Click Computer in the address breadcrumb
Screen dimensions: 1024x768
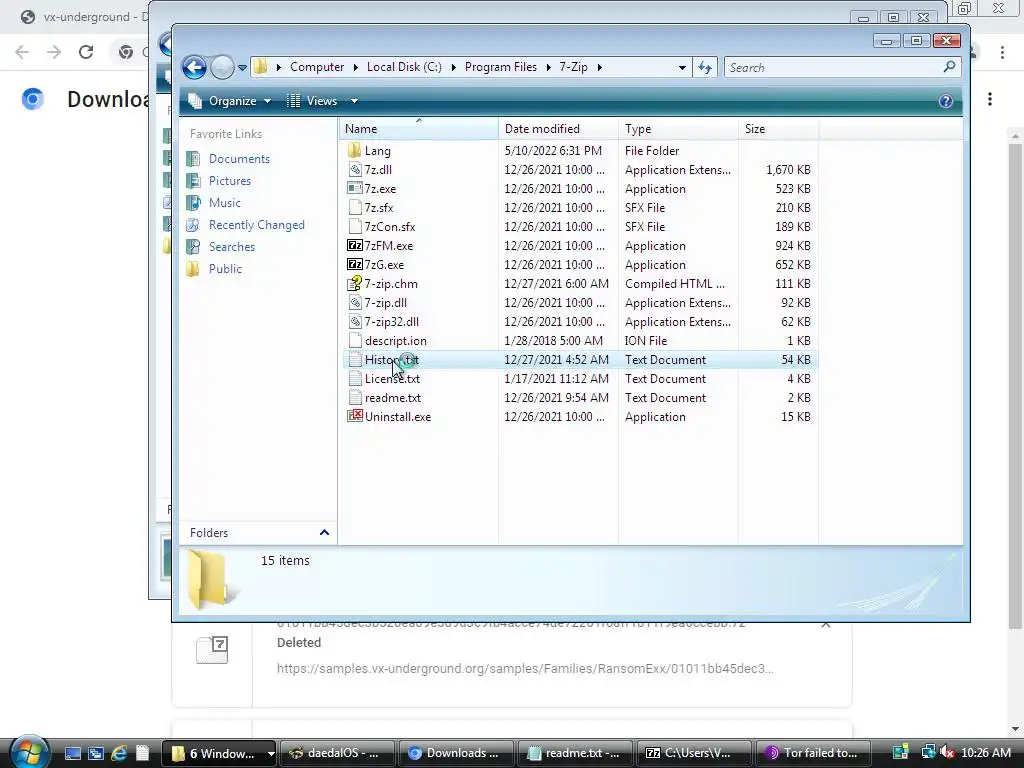[x=317, y=67]
